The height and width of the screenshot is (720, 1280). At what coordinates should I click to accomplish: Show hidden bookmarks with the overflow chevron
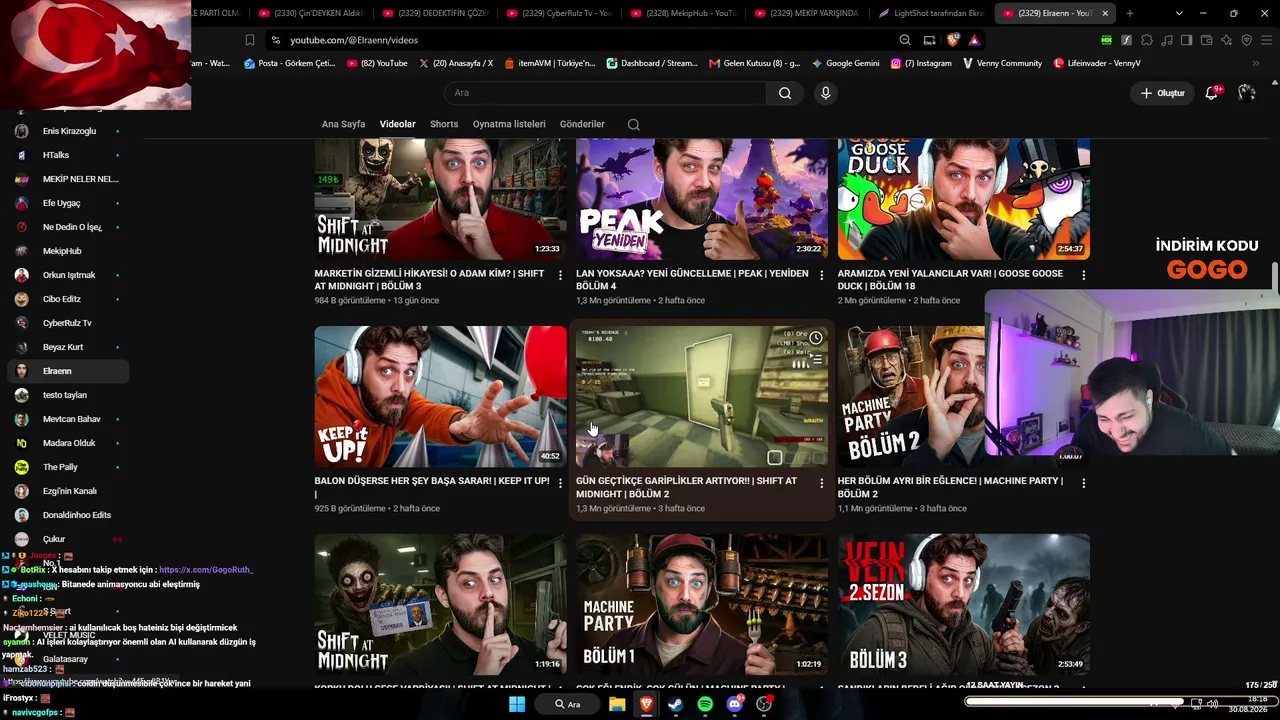tap(1256, 63)
